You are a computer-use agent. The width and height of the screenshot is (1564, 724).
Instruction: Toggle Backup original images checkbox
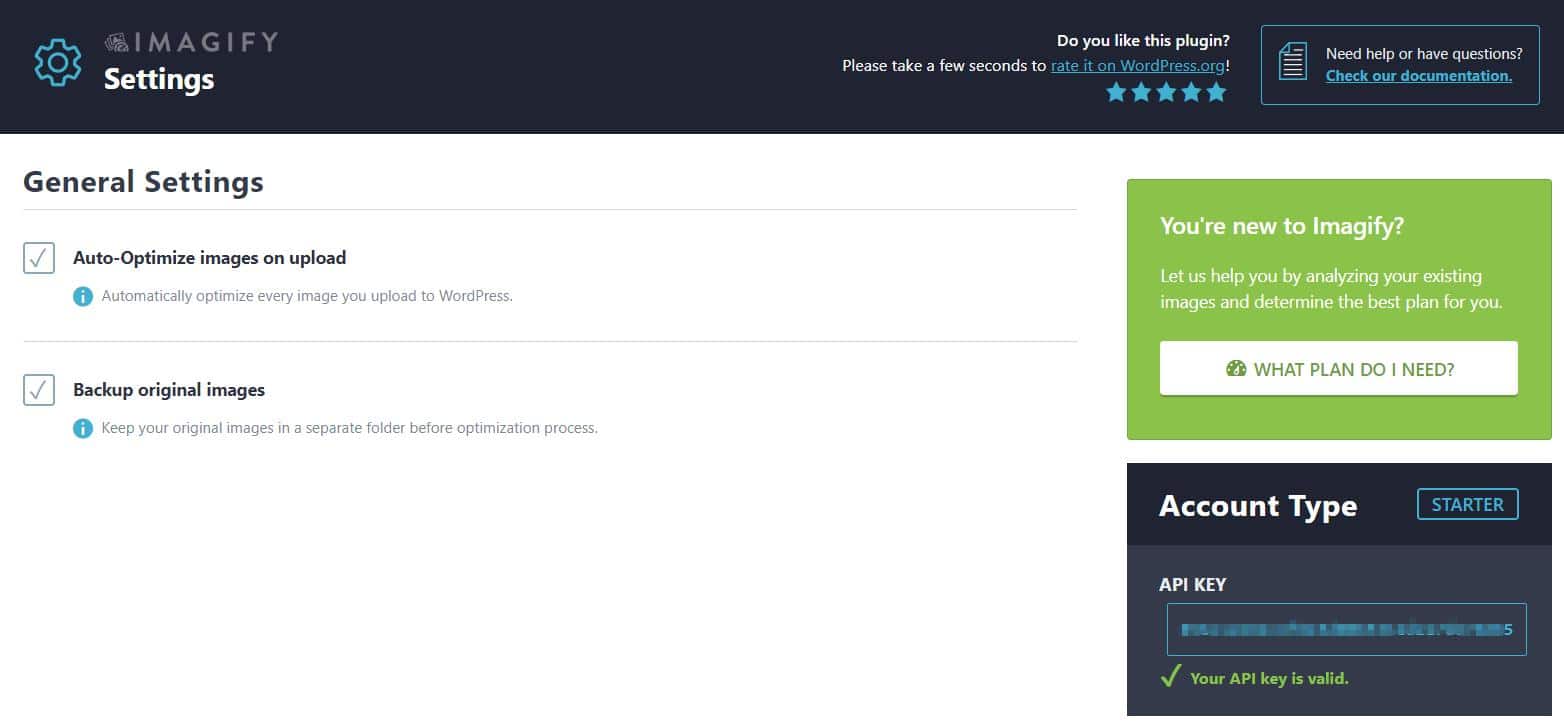pos(39,390)
